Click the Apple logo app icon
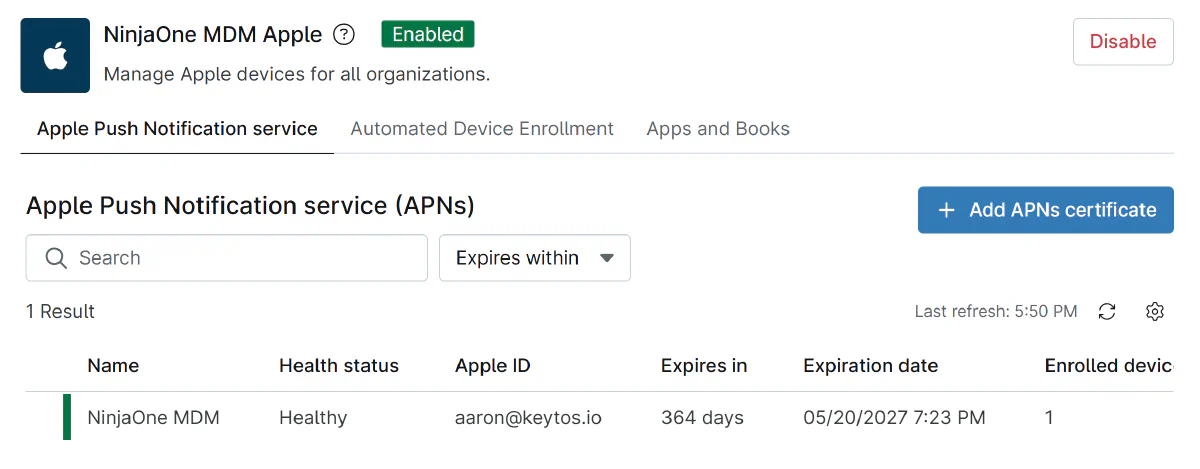Screen dimensions: 1200x469 pyautogui.click(x=55, y=56)
